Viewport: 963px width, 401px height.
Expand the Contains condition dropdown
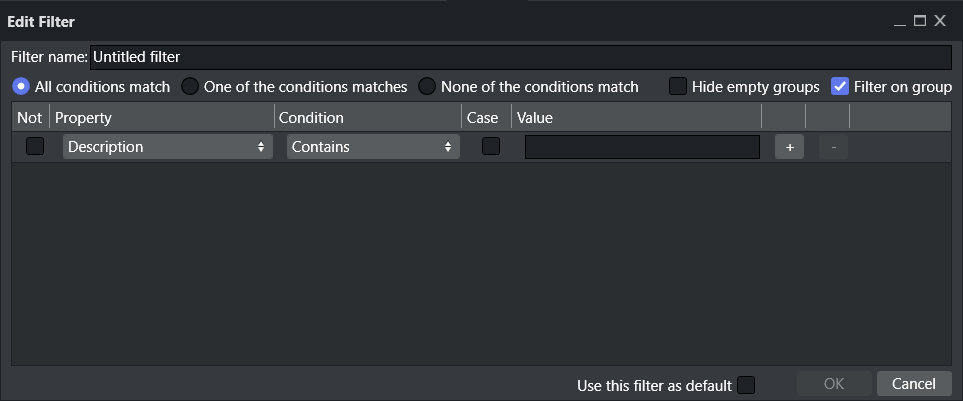point(373,147)
